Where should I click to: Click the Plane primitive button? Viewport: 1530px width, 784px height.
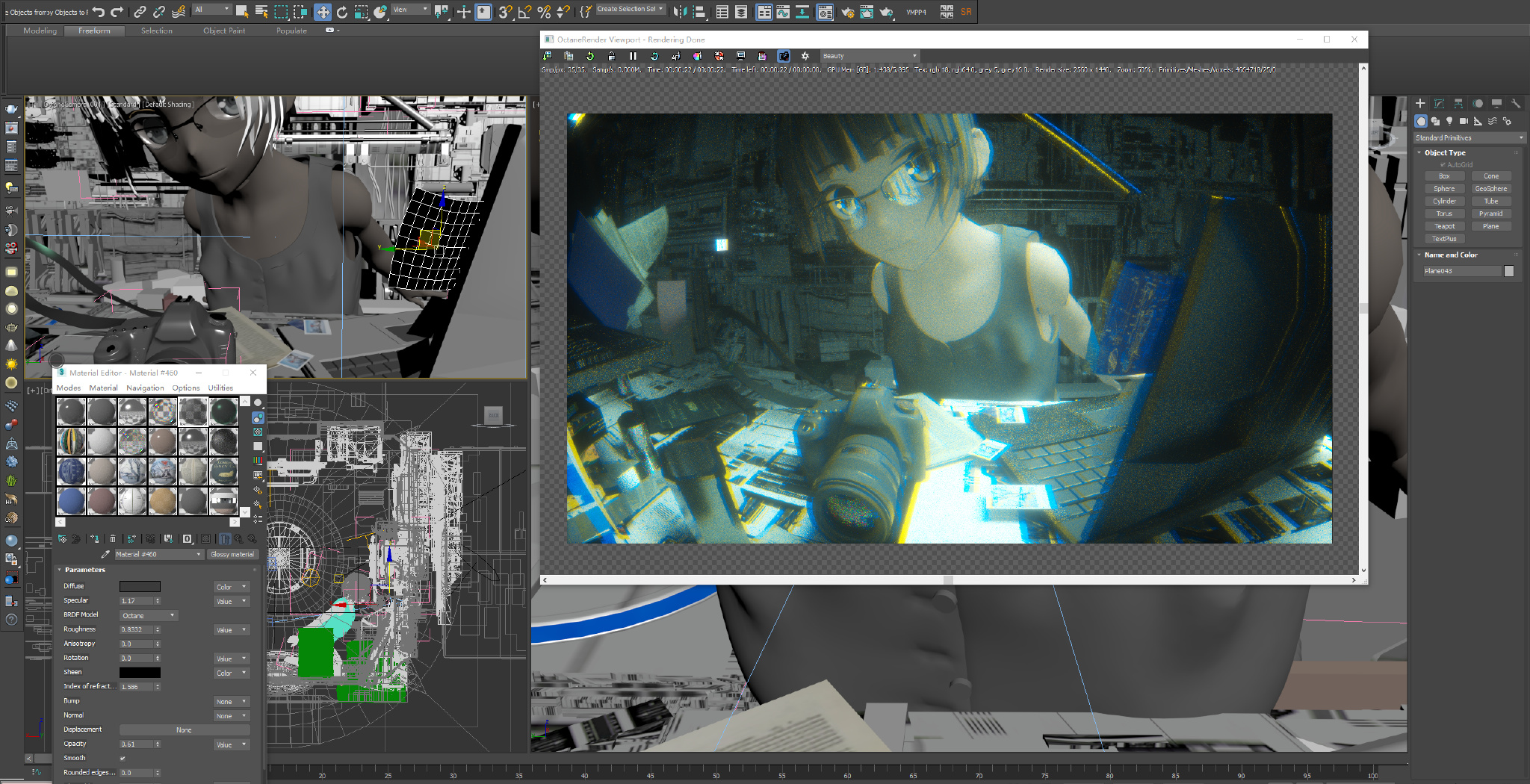pyautogui.click(x=1491, y=226)
